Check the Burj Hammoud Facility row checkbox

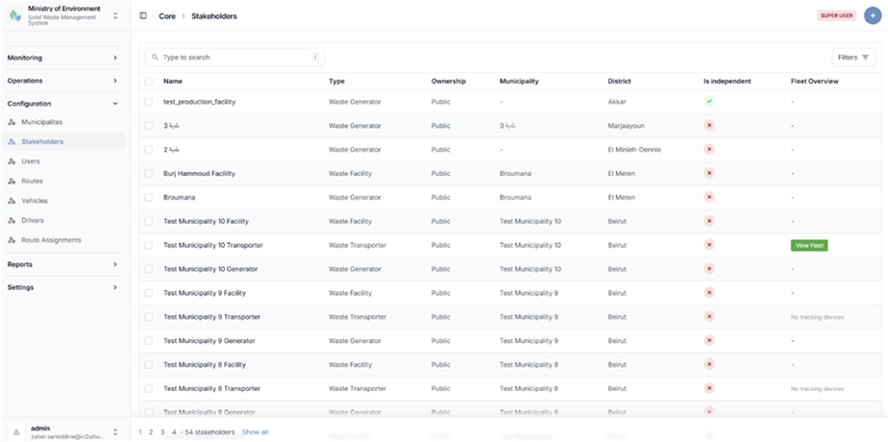(148, 173)
